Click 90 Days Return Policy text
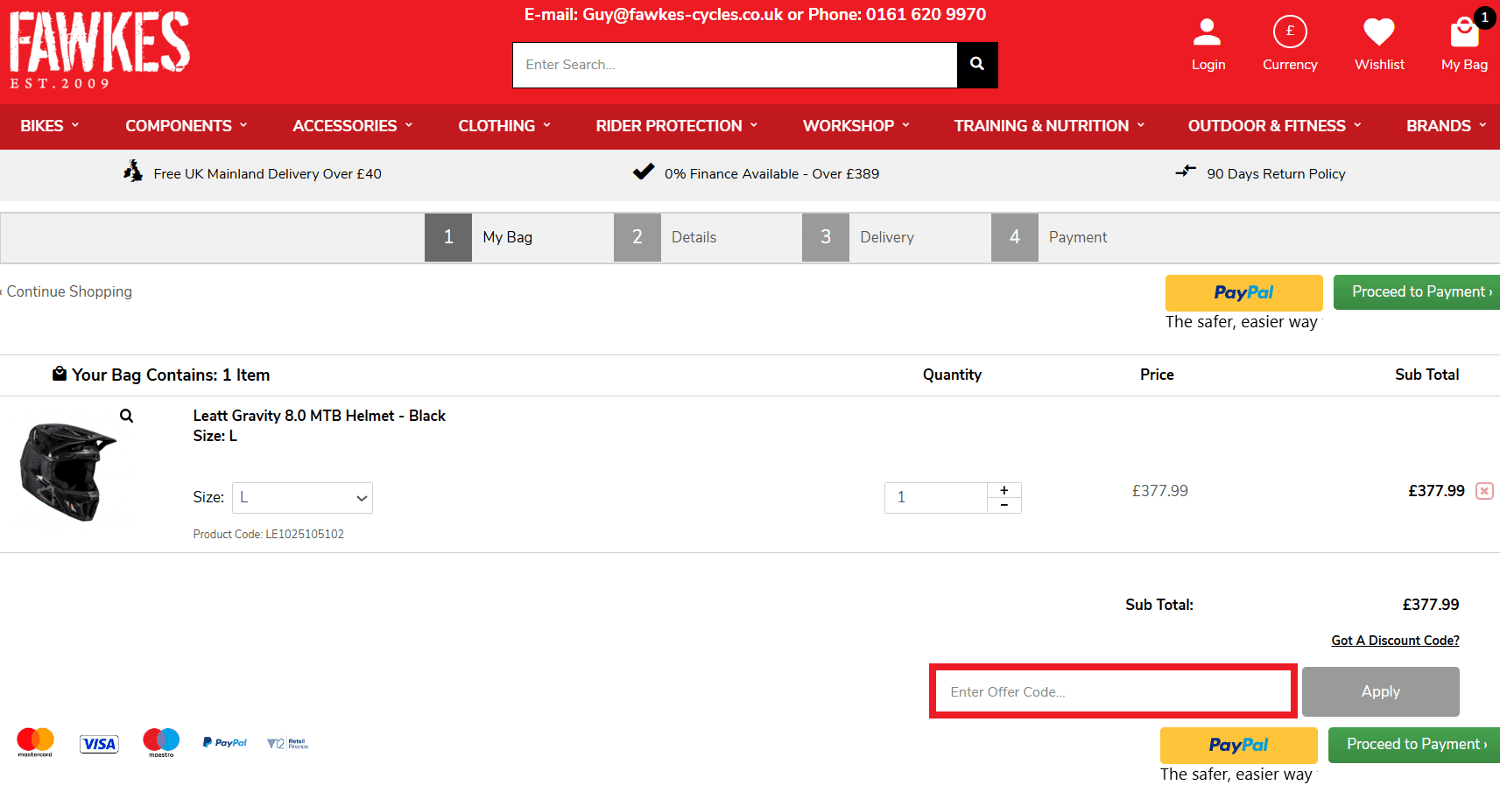Viewport: 1500px width, 799px height. pyautogui.click(x=1276, y=174)
